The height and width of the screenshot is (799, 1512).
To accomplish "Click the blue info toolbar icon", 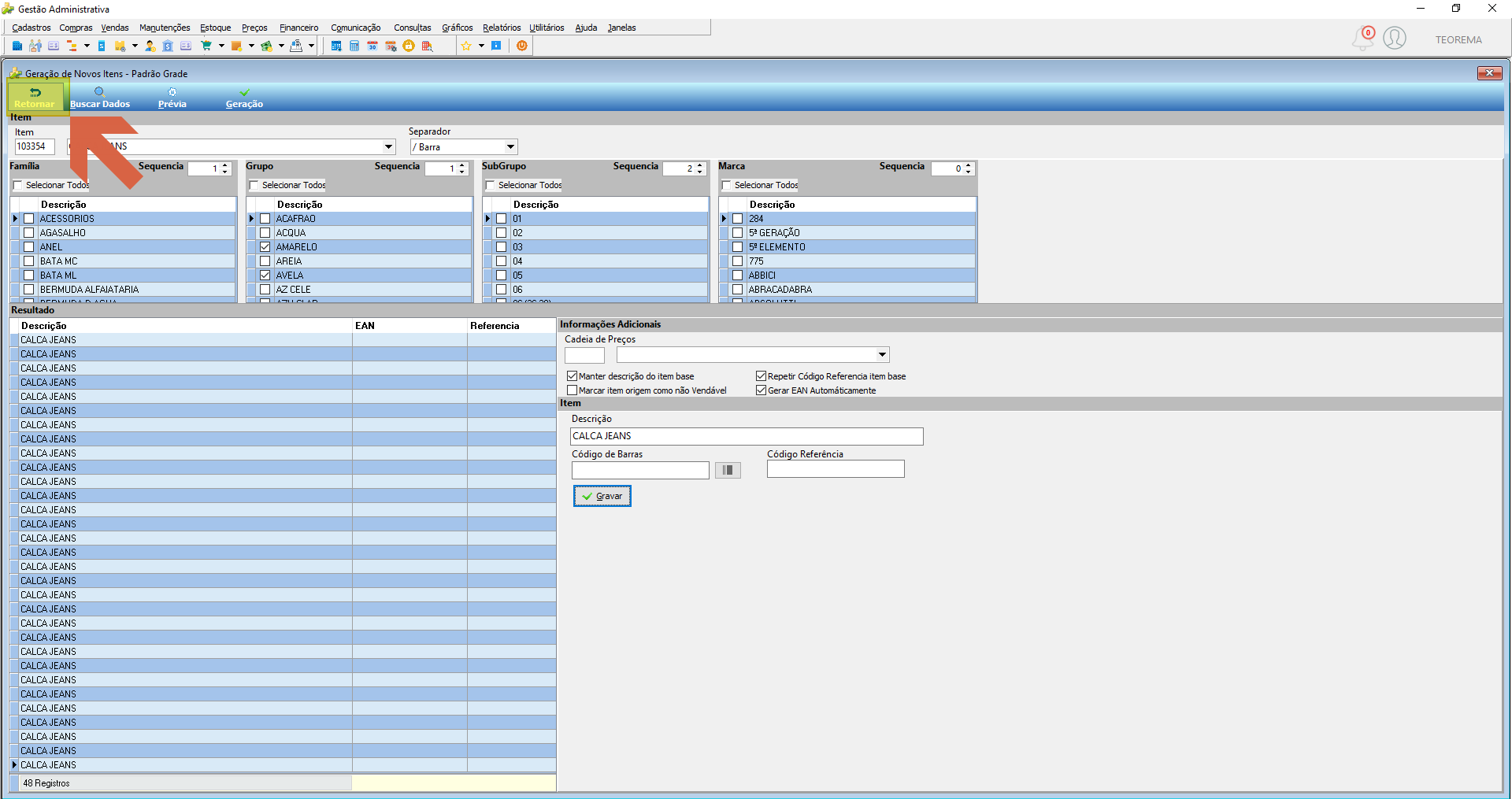I will point(496,46).
